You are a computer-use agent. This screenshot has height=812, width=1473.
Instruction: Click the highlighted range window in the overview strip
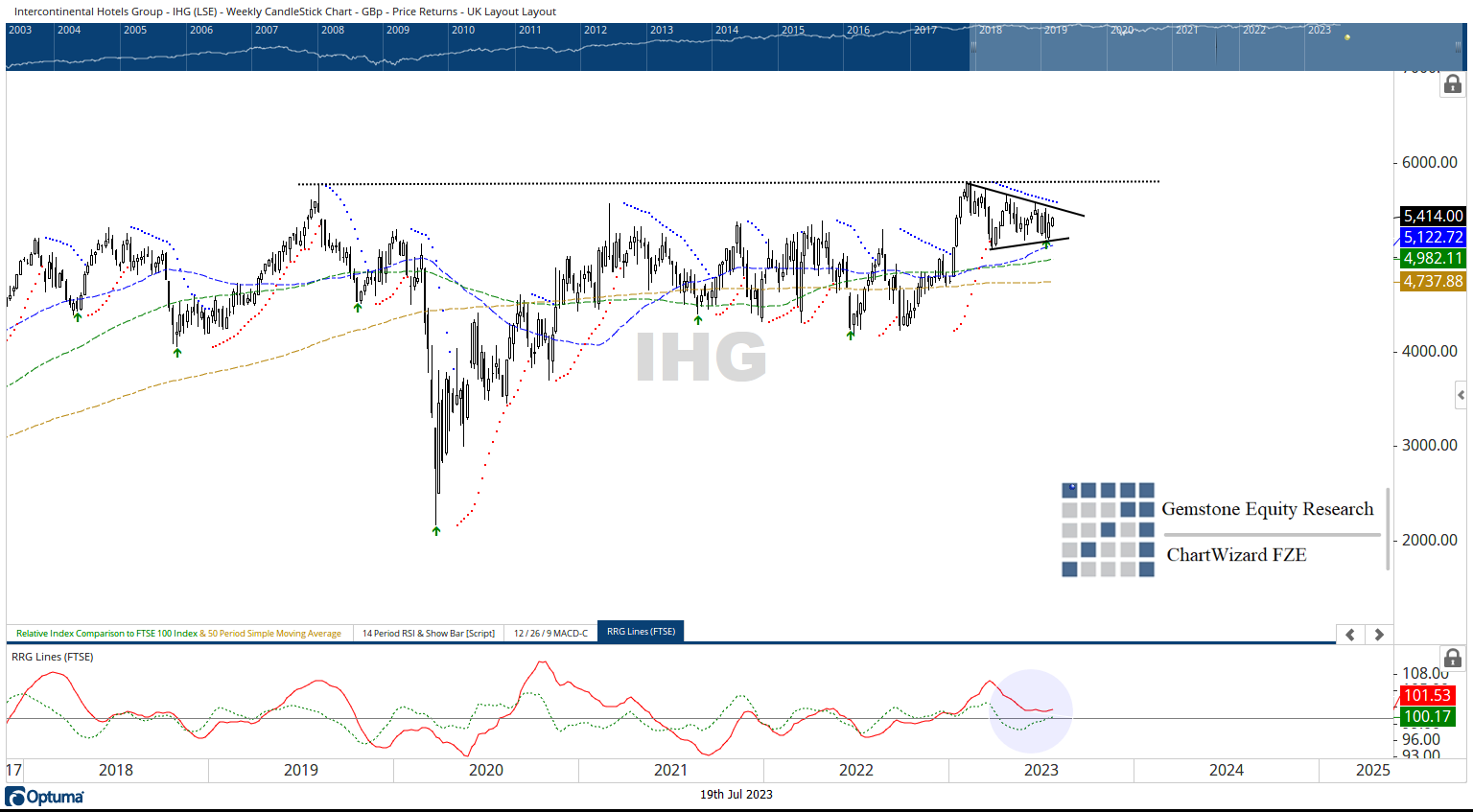point(1217,47)
